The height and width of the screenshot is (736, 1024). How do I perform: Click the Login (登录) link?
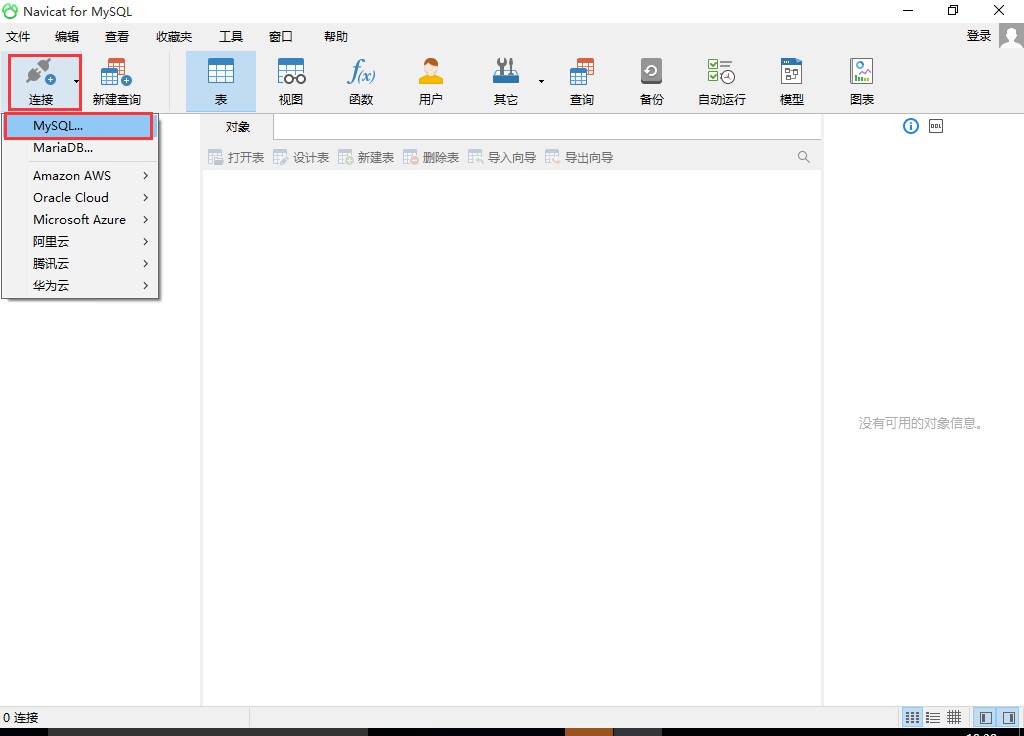978,36
